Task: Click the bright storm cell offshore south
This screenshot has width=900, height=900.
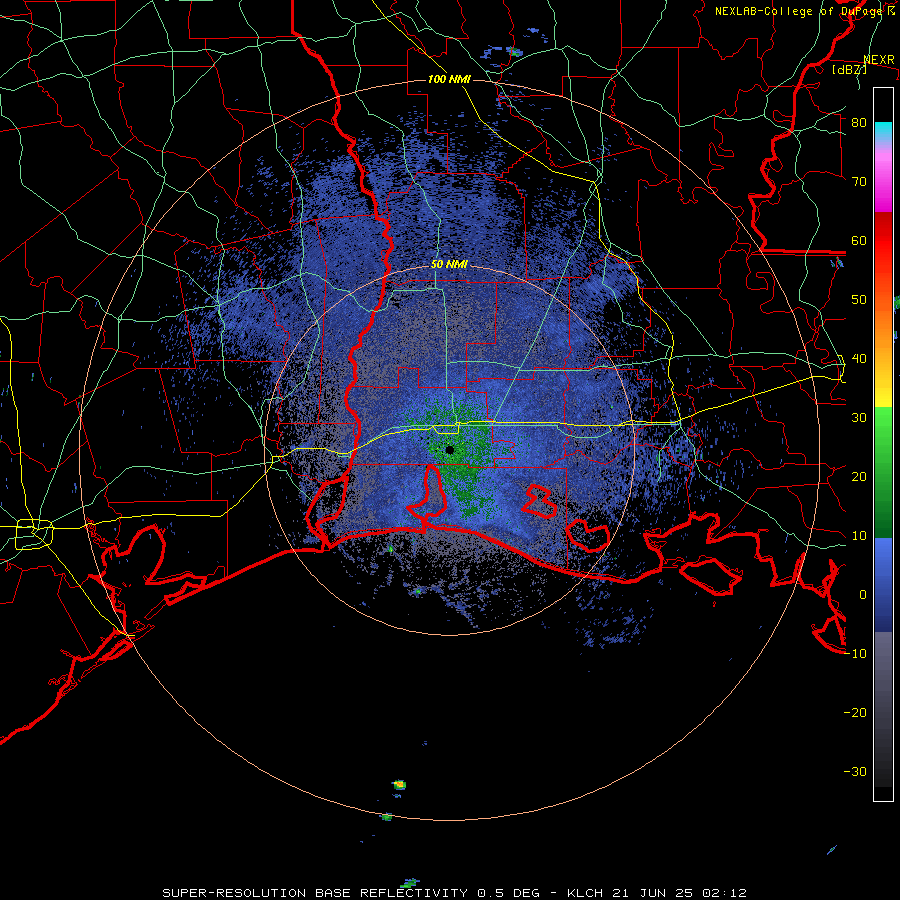Action: (x=399, y=784)
